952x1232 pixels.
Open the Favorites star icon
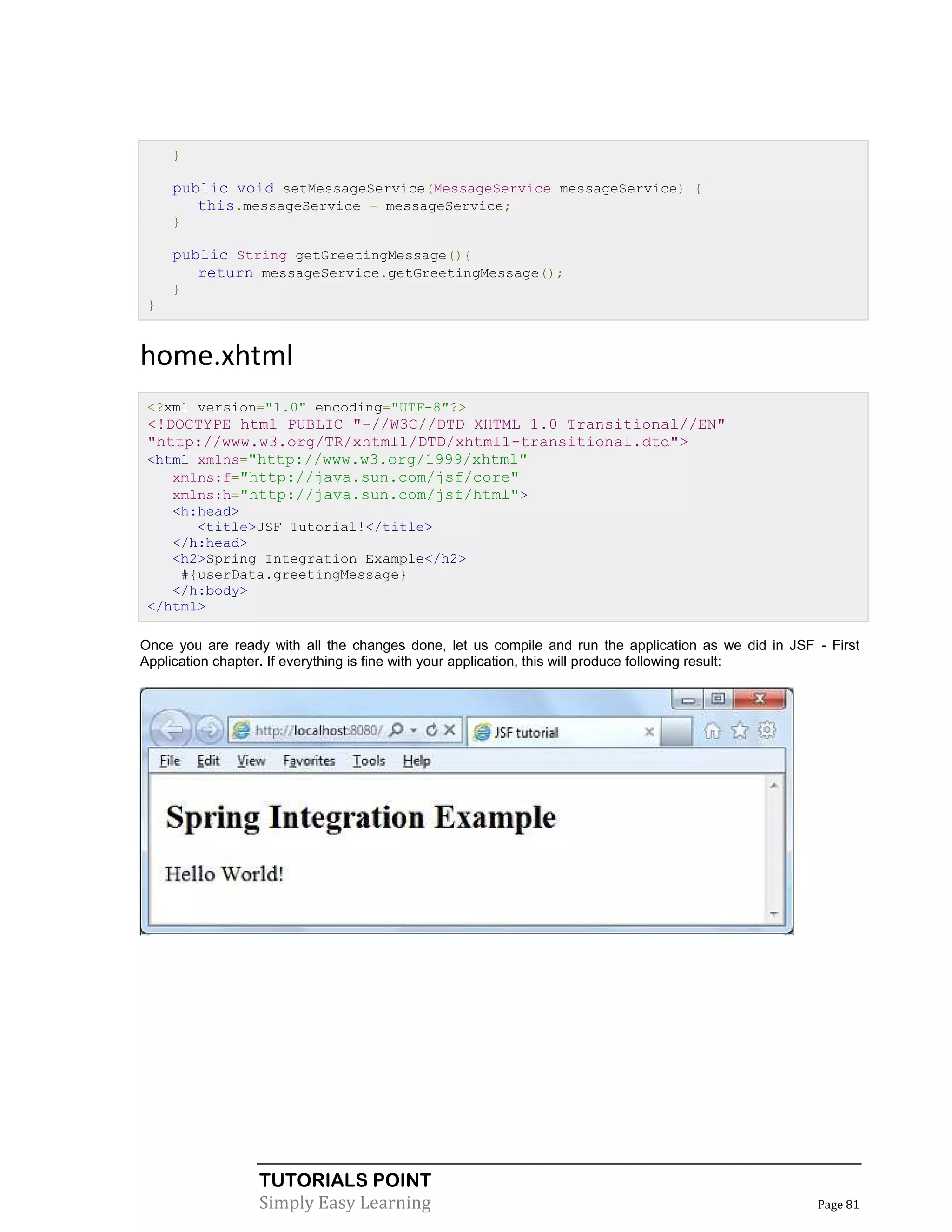(740, 731)
